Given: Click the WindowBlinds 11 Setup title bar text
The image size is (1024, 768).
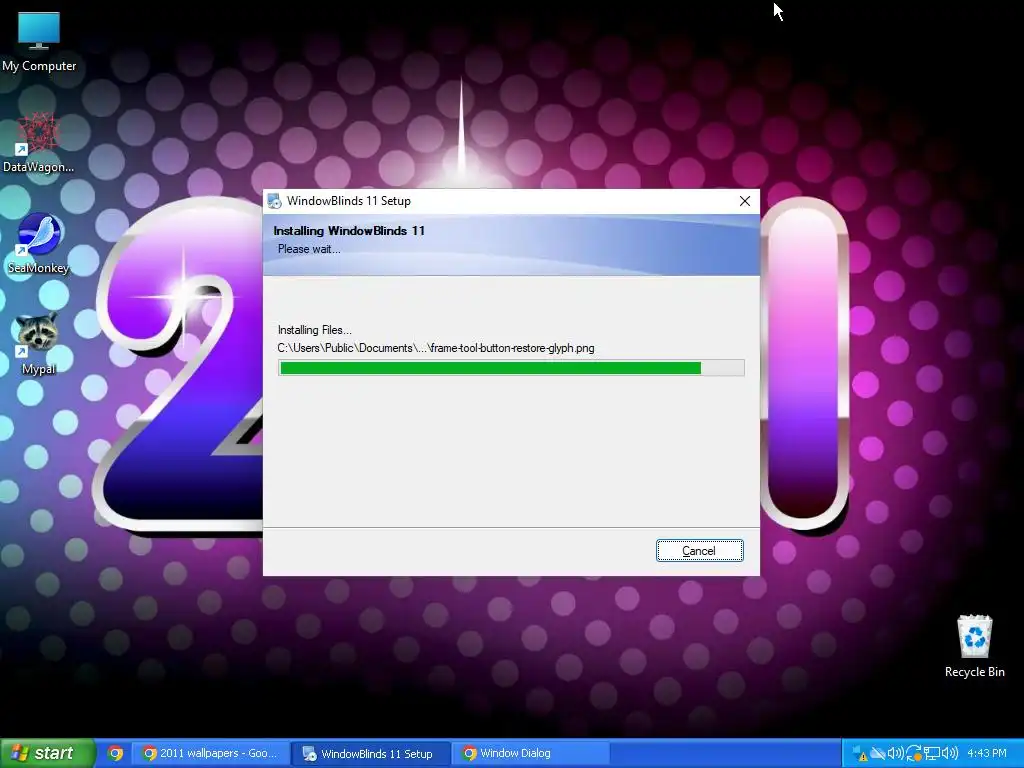Looking at the screenshot, I should coord(349,201).
